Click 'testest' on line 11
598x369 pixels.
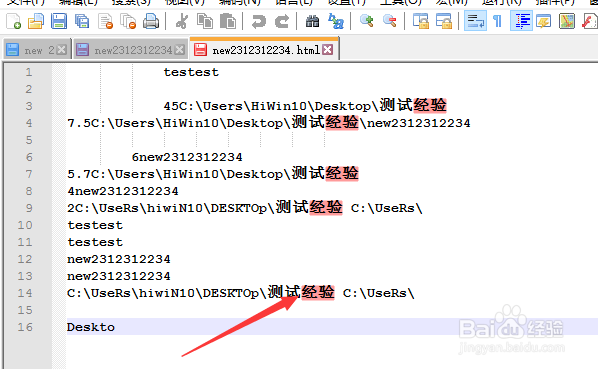click(95, 242)
